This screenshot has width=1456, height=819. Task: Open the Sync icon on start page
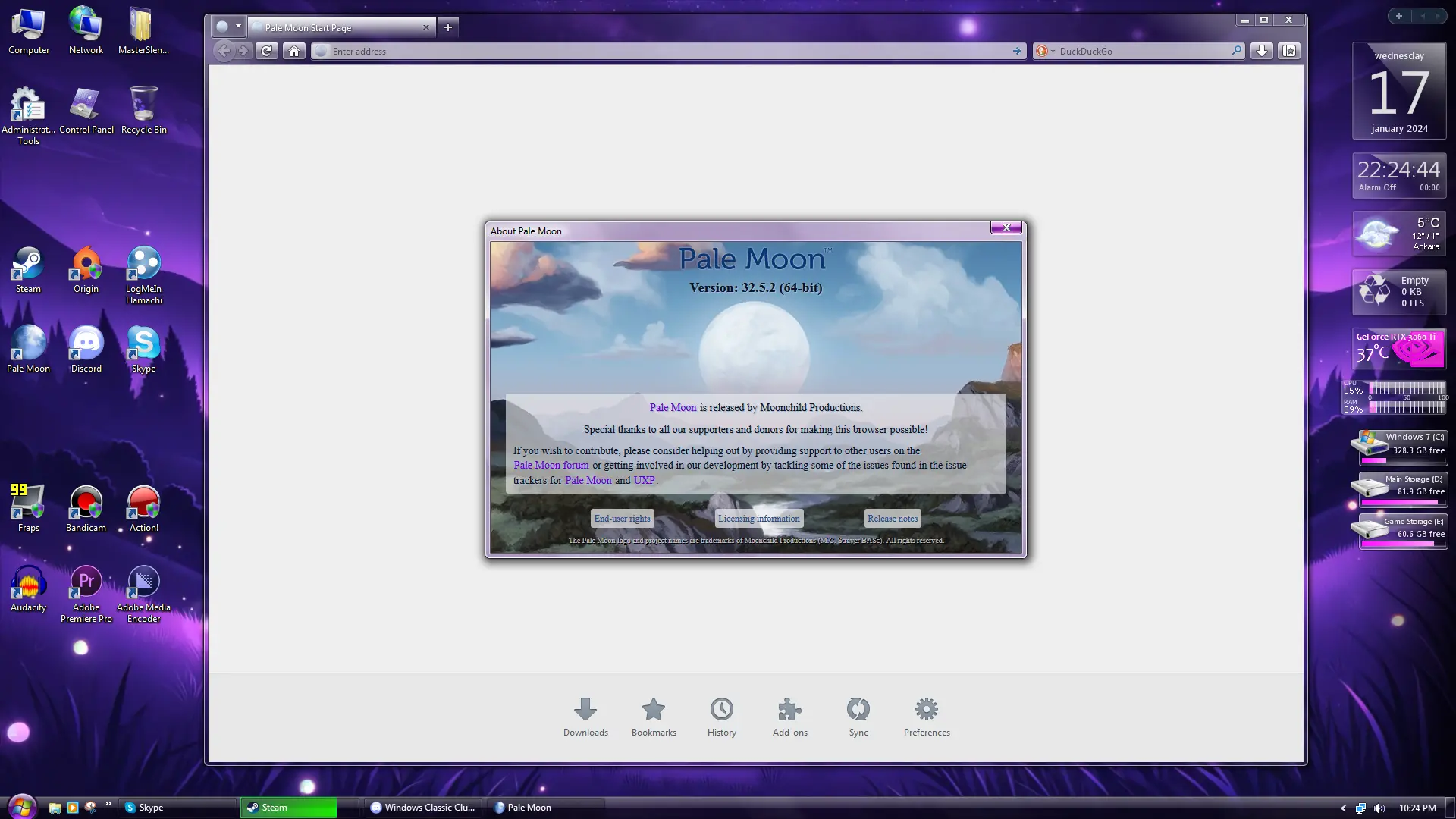coord(858,717)
